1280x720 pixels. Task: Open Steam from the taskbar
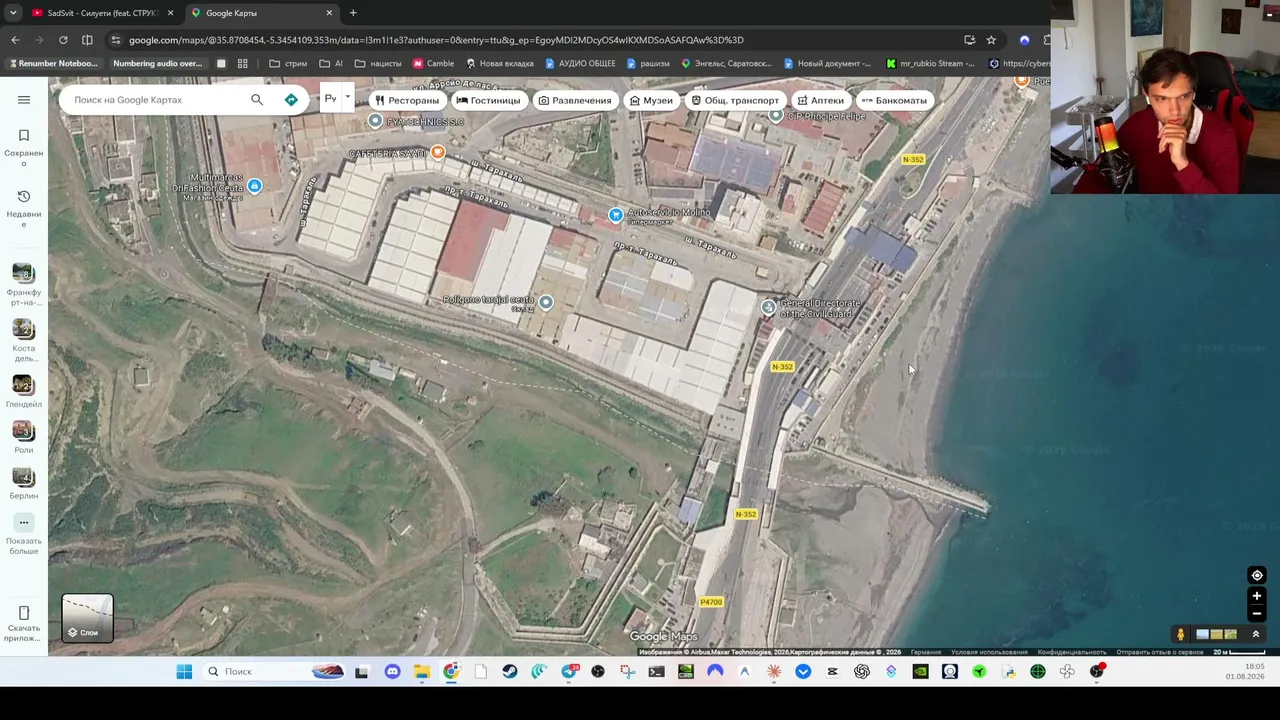(x=510, y=672)
